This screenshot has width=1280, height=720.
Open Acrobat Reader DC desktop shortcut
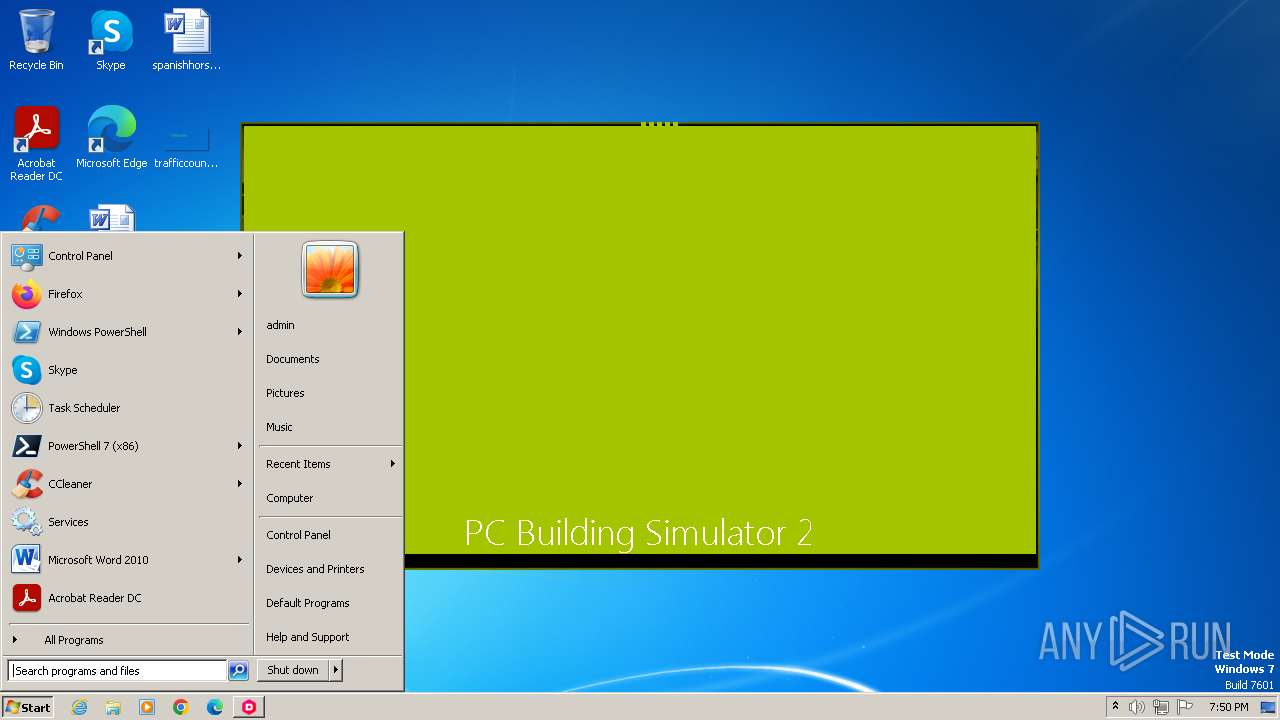(36, 144)
